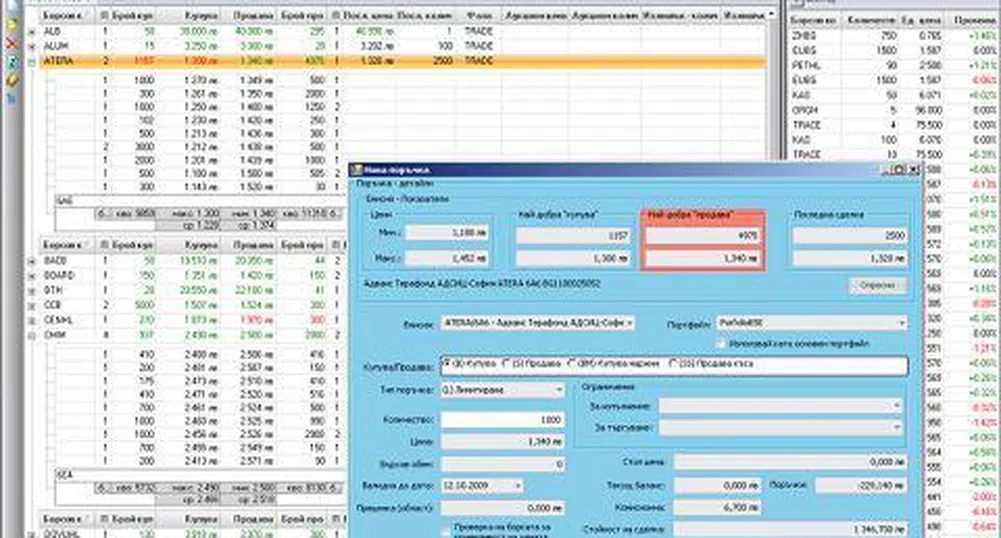Screen dimensions: 1001x538
Task: Click the Мин price field
Action: point(448,233)
